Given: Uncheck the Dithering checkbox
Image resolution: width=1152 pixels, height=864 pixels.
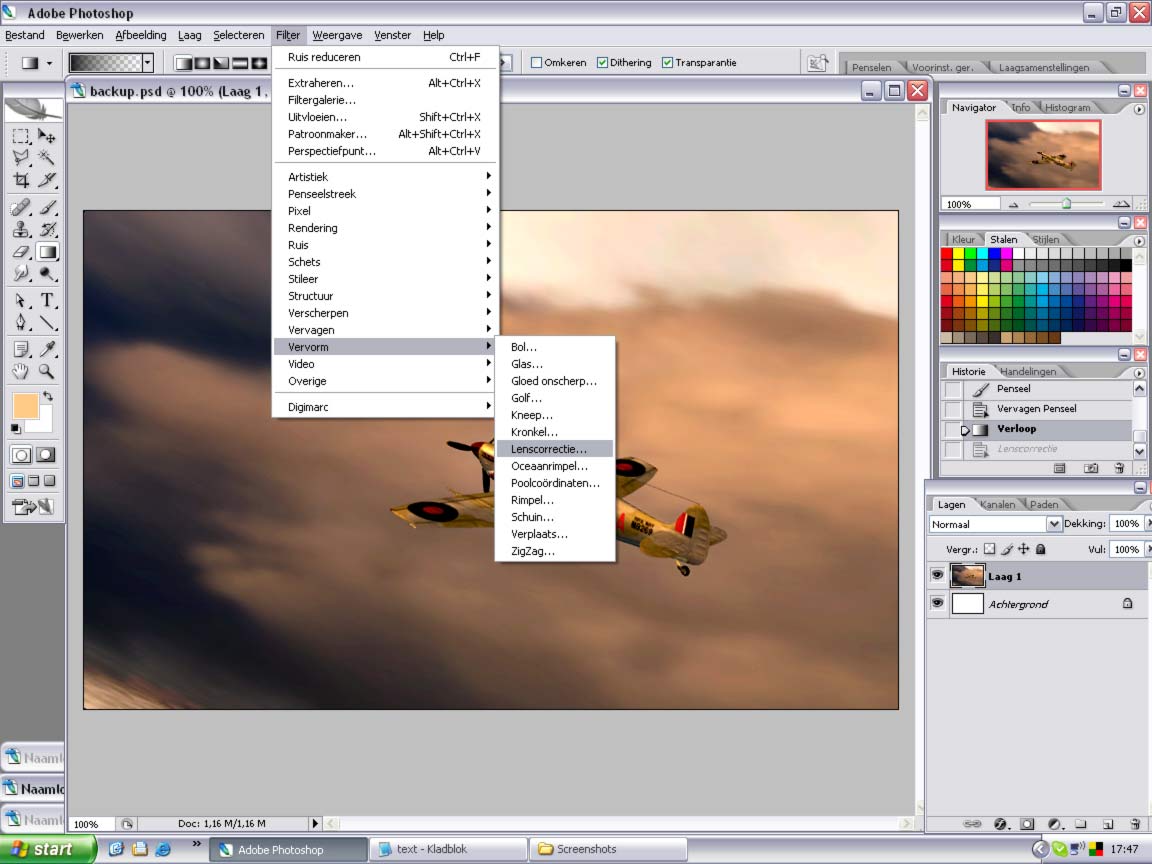Looking at the screenshot, I should pos(603,63).
